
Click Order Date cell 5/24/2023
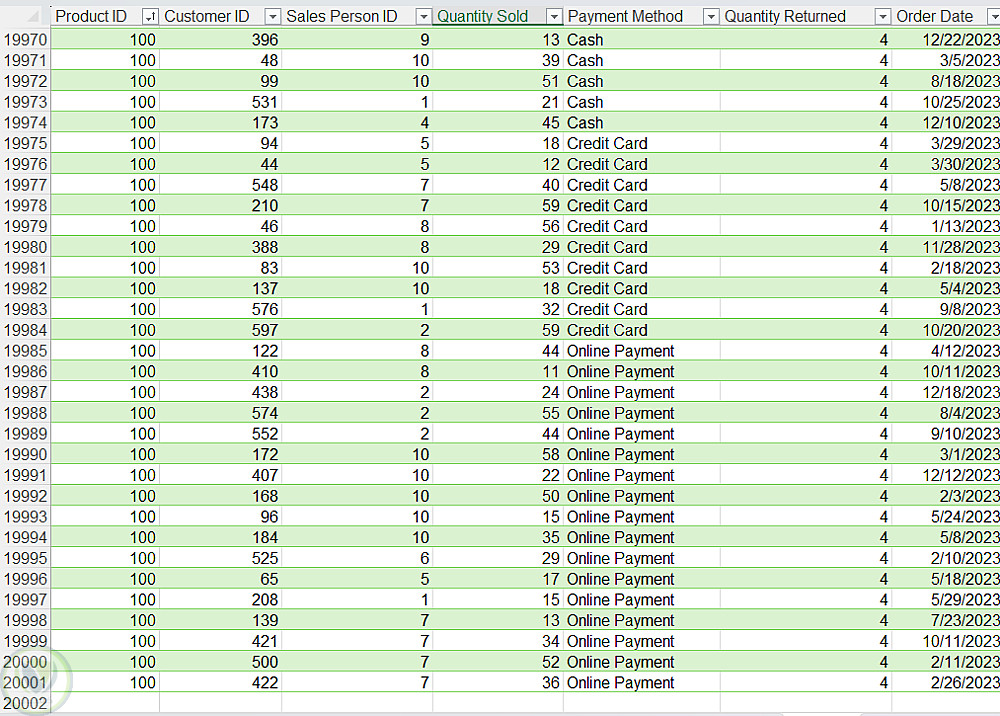pos(946,517)
